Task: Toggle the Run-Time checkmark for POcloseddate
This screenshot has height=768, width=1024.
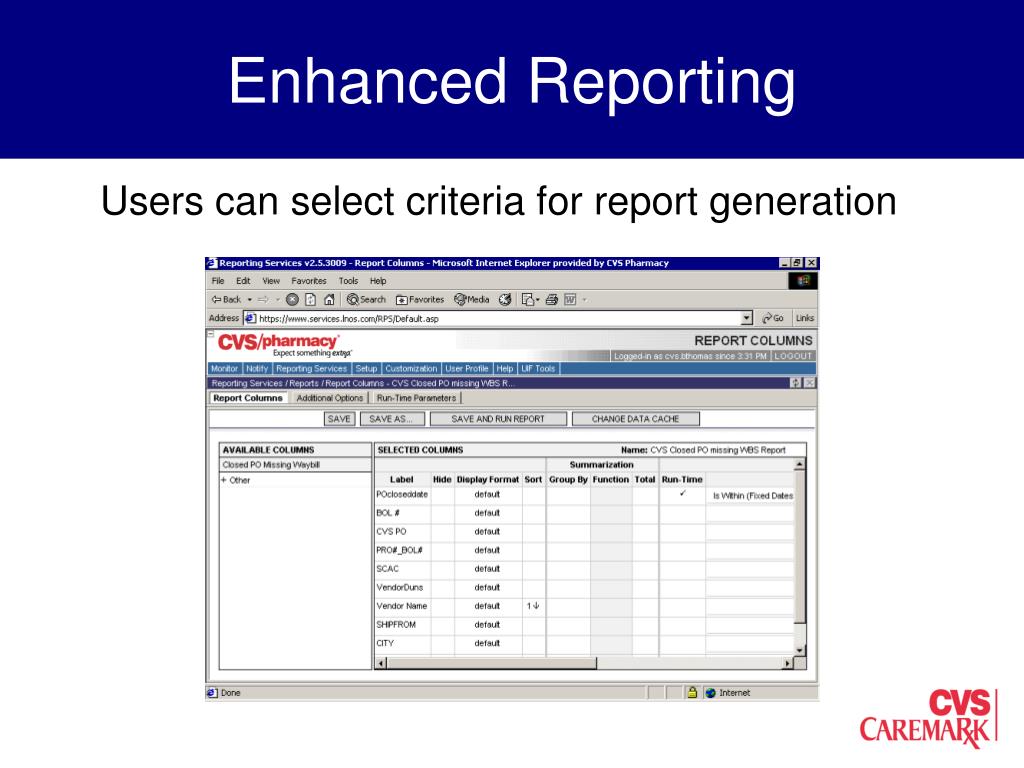Action: tap(682, 494)
